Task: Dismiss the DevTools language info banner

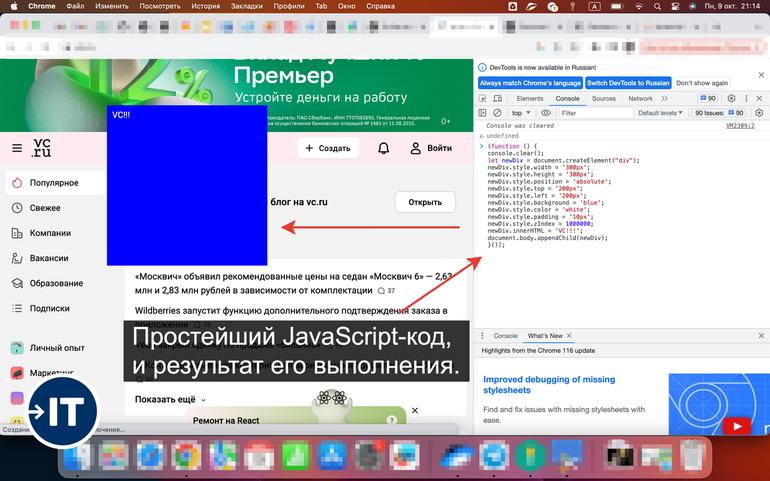Action: 761,75
